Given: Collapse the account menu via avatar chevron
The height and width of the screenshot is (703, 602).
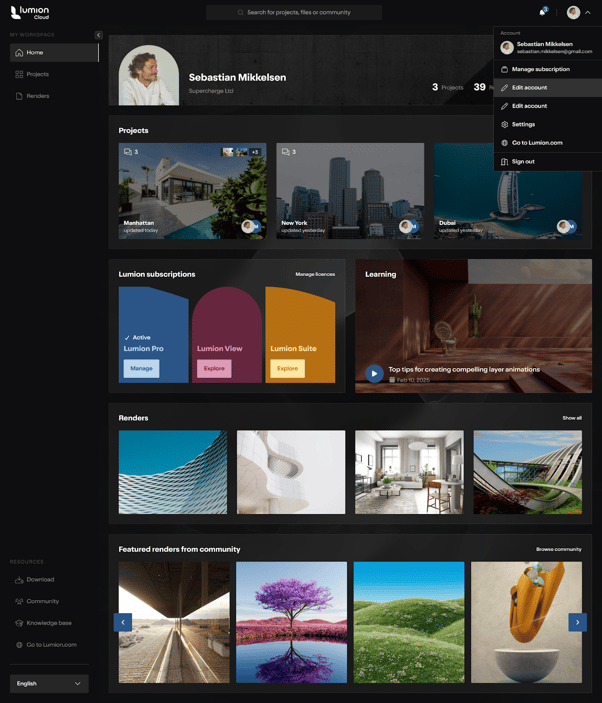Looking at the screenshot, I should pyautogui.click(x=588, y=13).
